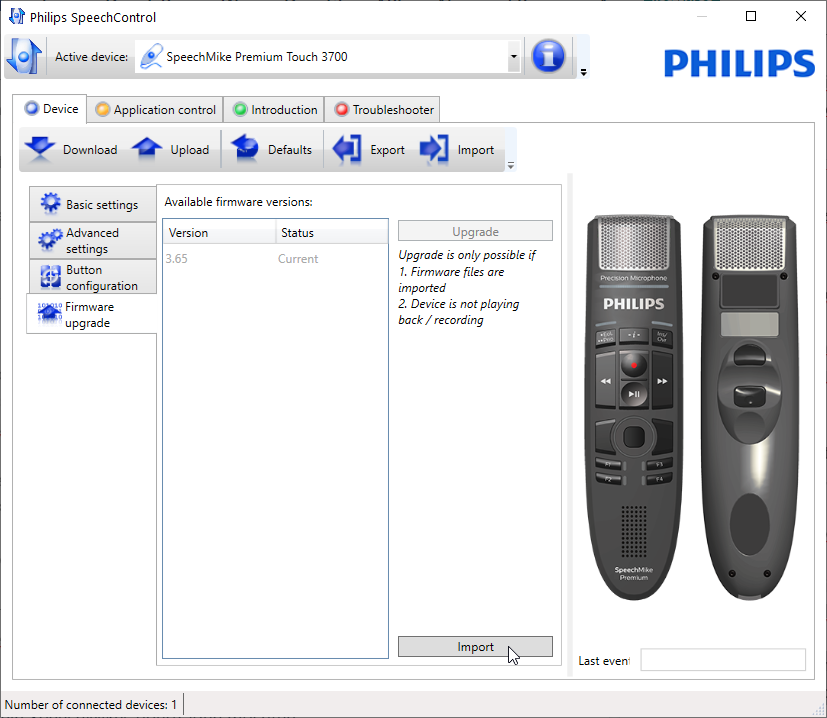Switch to the Device tab
Viewport: 827px width, 718px height.
[51, 109]
